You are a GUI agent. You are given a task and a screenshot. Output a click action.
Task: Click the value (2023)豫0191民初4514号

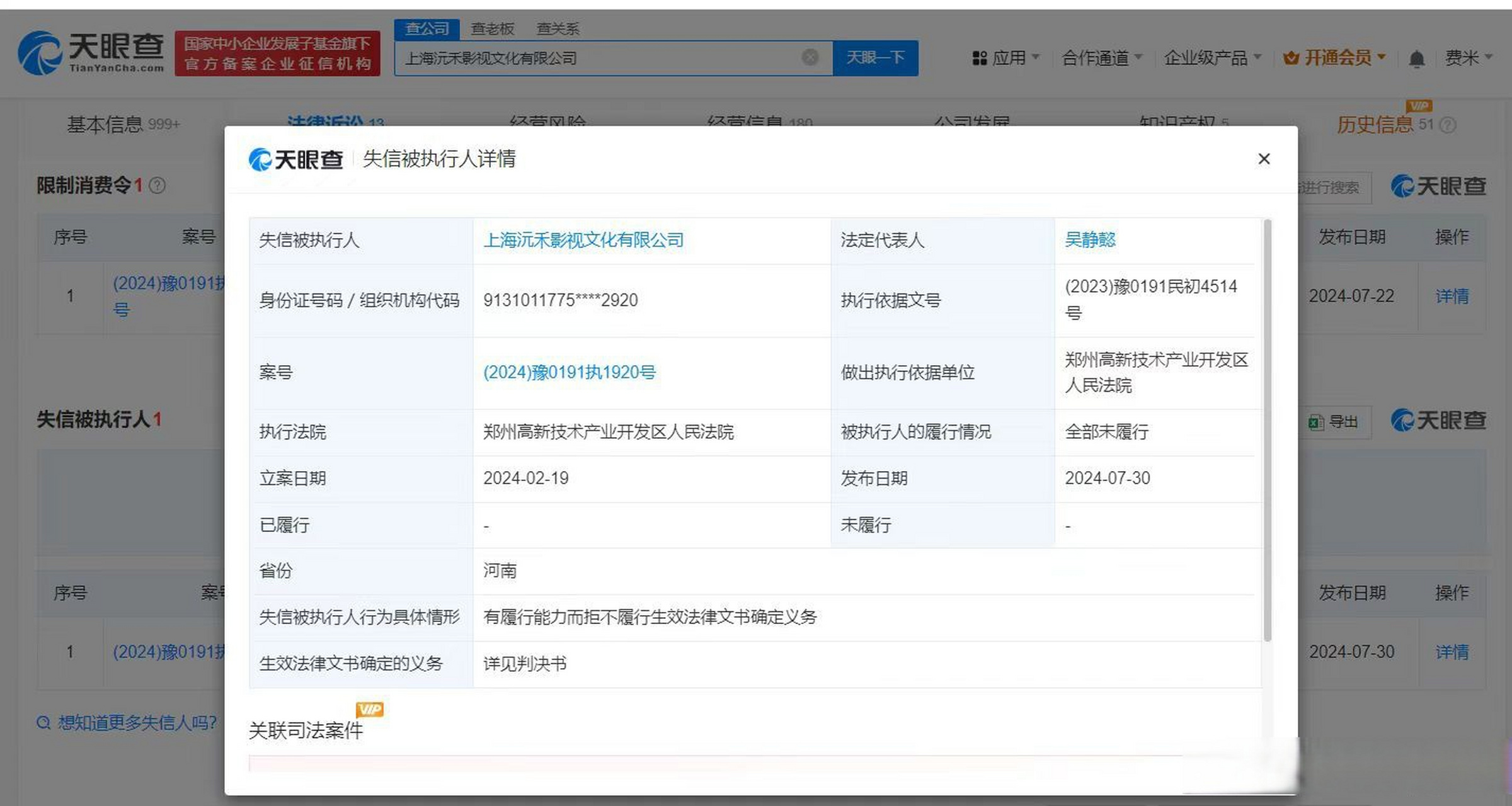pyautogui.click(x=1151, y=300)
